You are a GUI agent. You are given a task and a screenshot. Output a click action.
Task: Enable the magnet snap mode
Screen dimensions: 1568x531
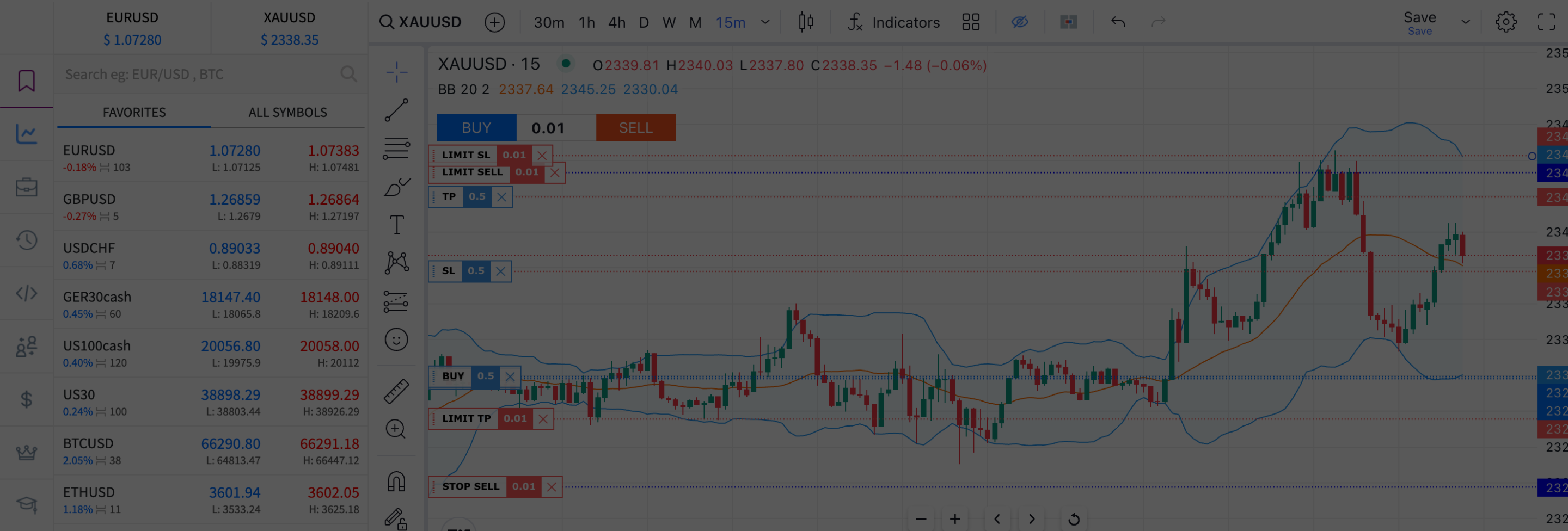pos(396,481)
